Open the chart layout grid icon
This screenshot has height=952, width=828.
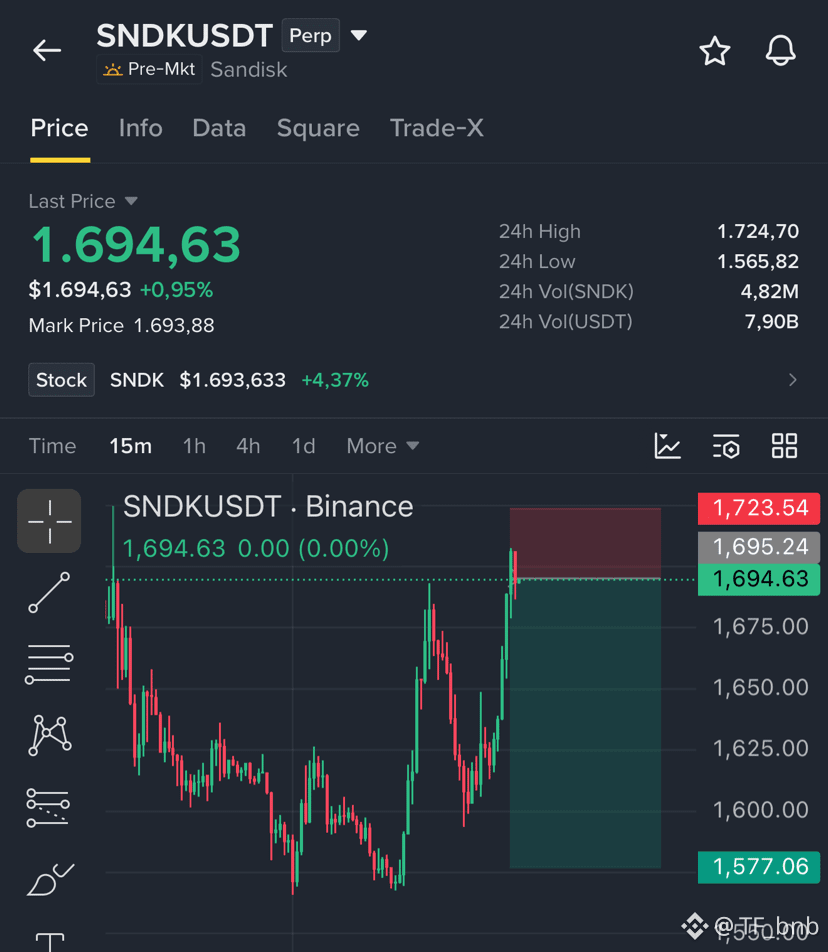(784, 446)
